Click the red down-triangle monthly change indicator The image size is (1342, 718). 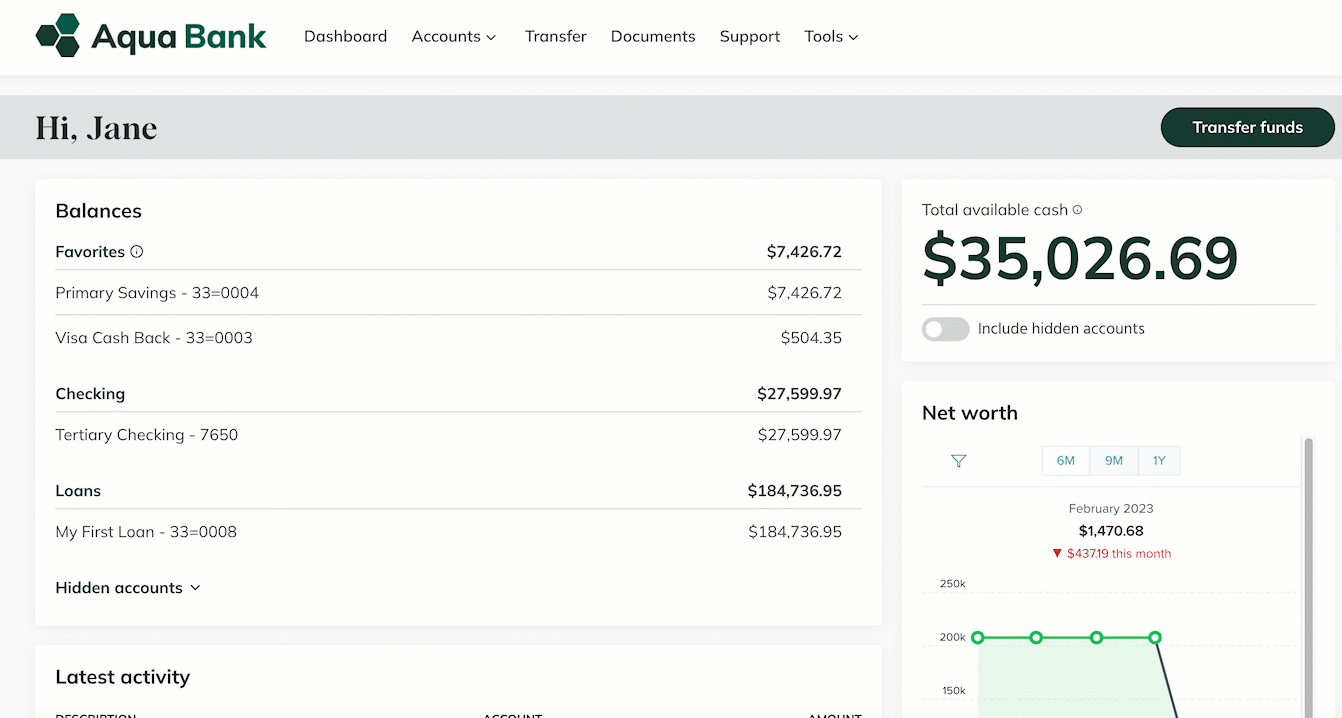[x=1057, y=554]
